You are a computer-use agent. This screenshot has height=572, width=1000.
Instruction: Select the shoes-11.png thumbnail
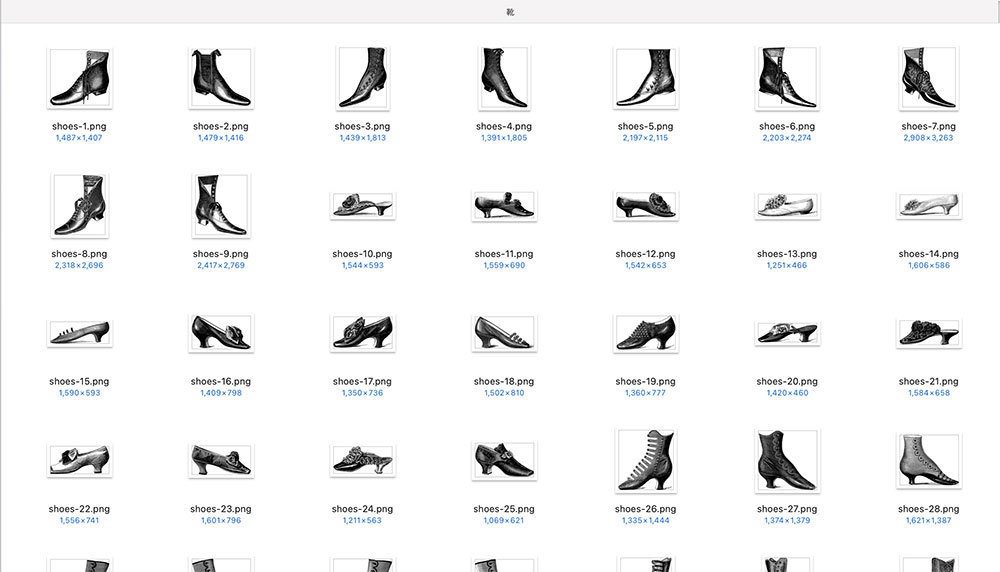(x=504, y=205)
